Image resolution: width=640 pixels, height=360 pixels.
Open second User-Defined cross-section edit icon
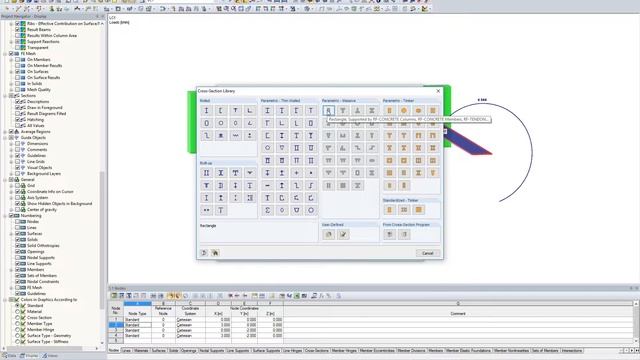tap(343, 234)
